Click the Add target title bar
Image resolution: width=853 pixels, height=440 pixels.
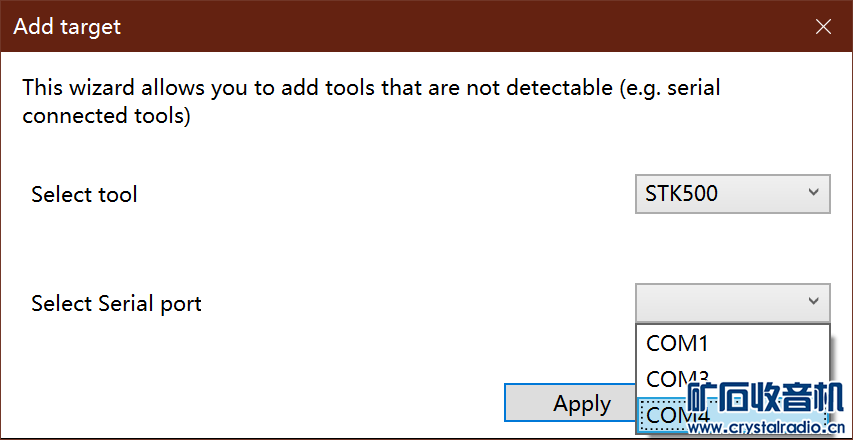(400, 27)
